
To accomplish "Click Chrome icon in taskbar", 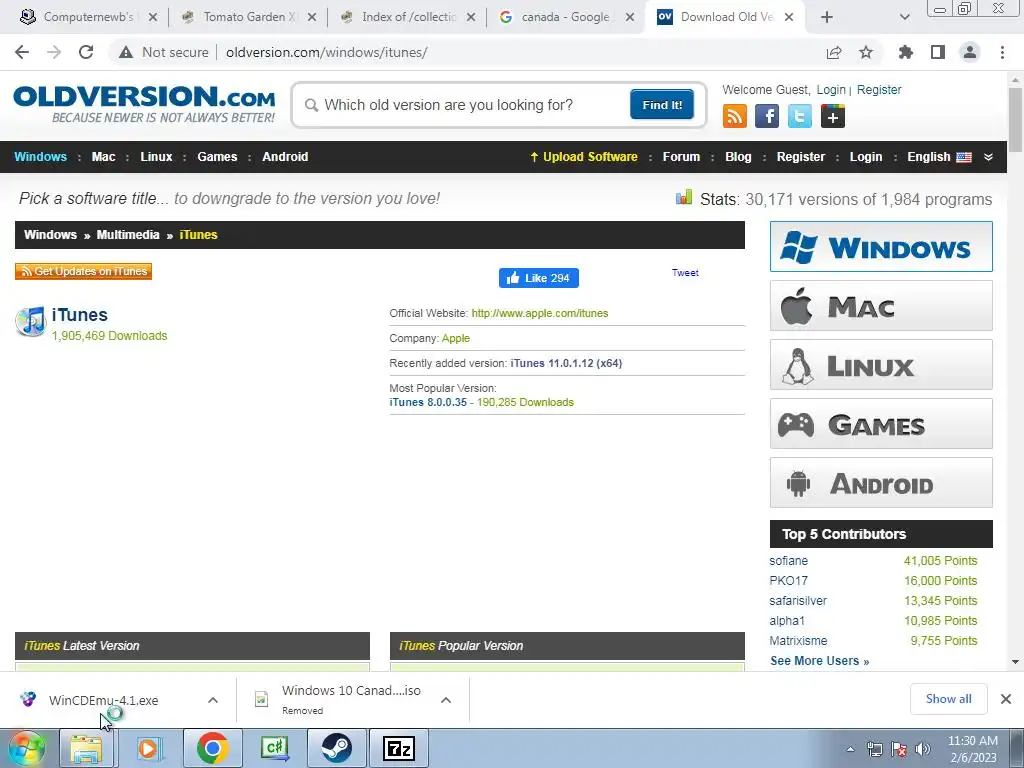I will (x=212, y=748).
